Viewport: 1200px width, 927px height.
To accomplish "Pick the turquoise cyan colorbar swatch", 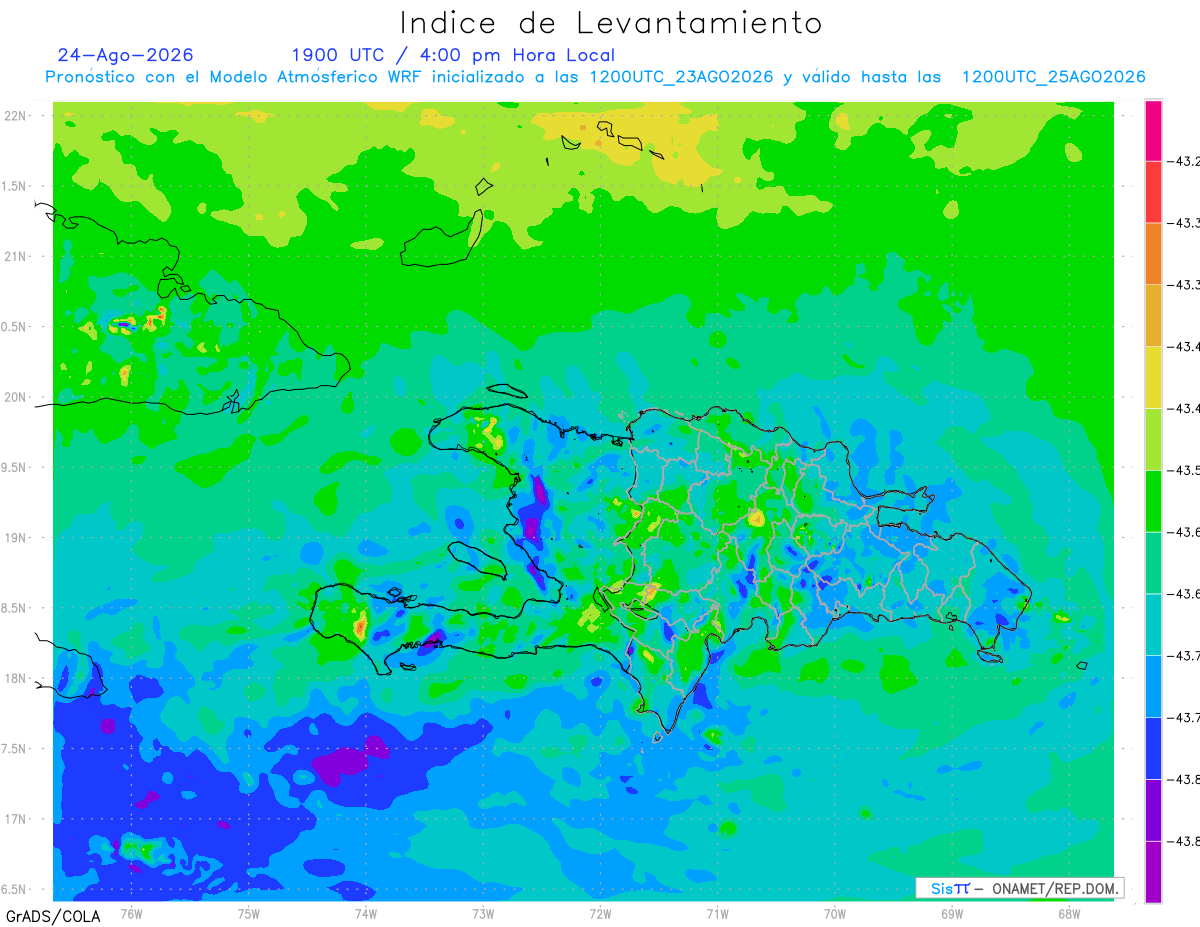I will tap(1153, 624).
